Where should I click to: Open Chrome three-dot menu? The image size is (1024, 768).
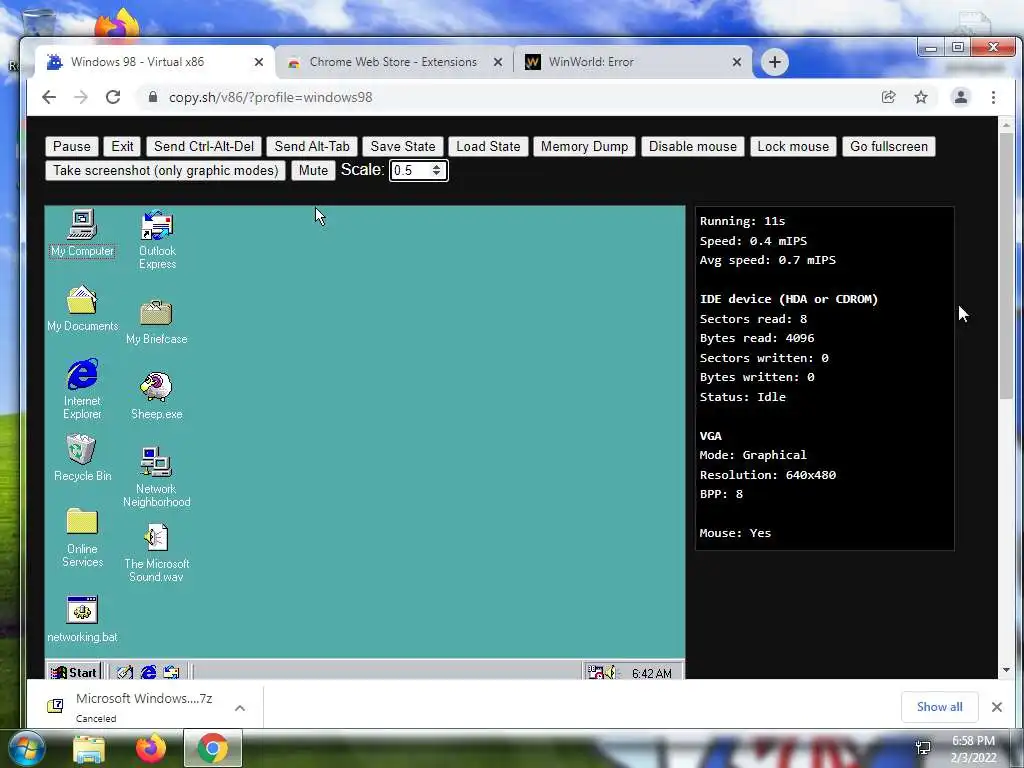pos(993,97)
